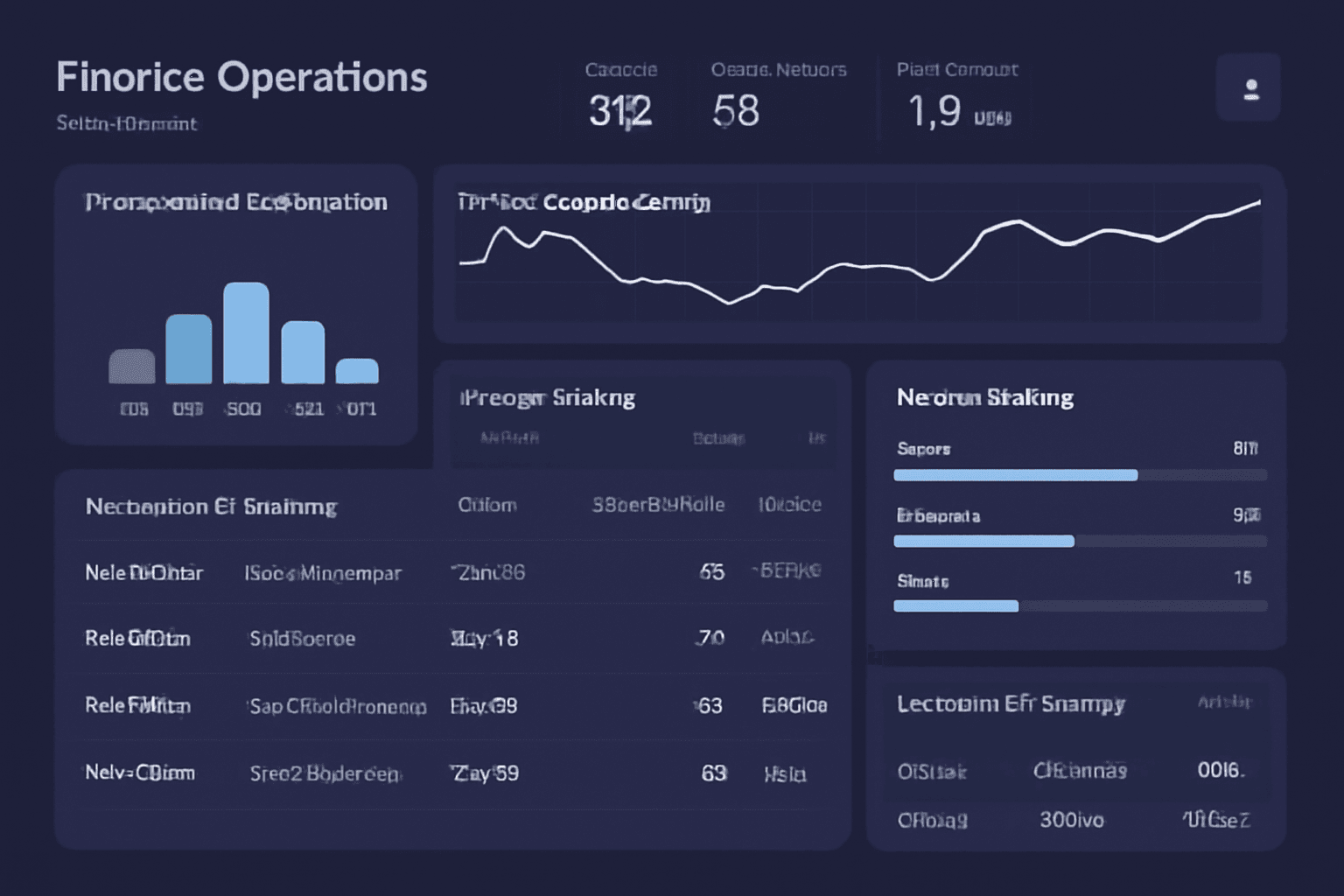Select the Nelv=CBiom table row
The height and width of the screenshot is (896, 1344).
(x=453, y=773)
